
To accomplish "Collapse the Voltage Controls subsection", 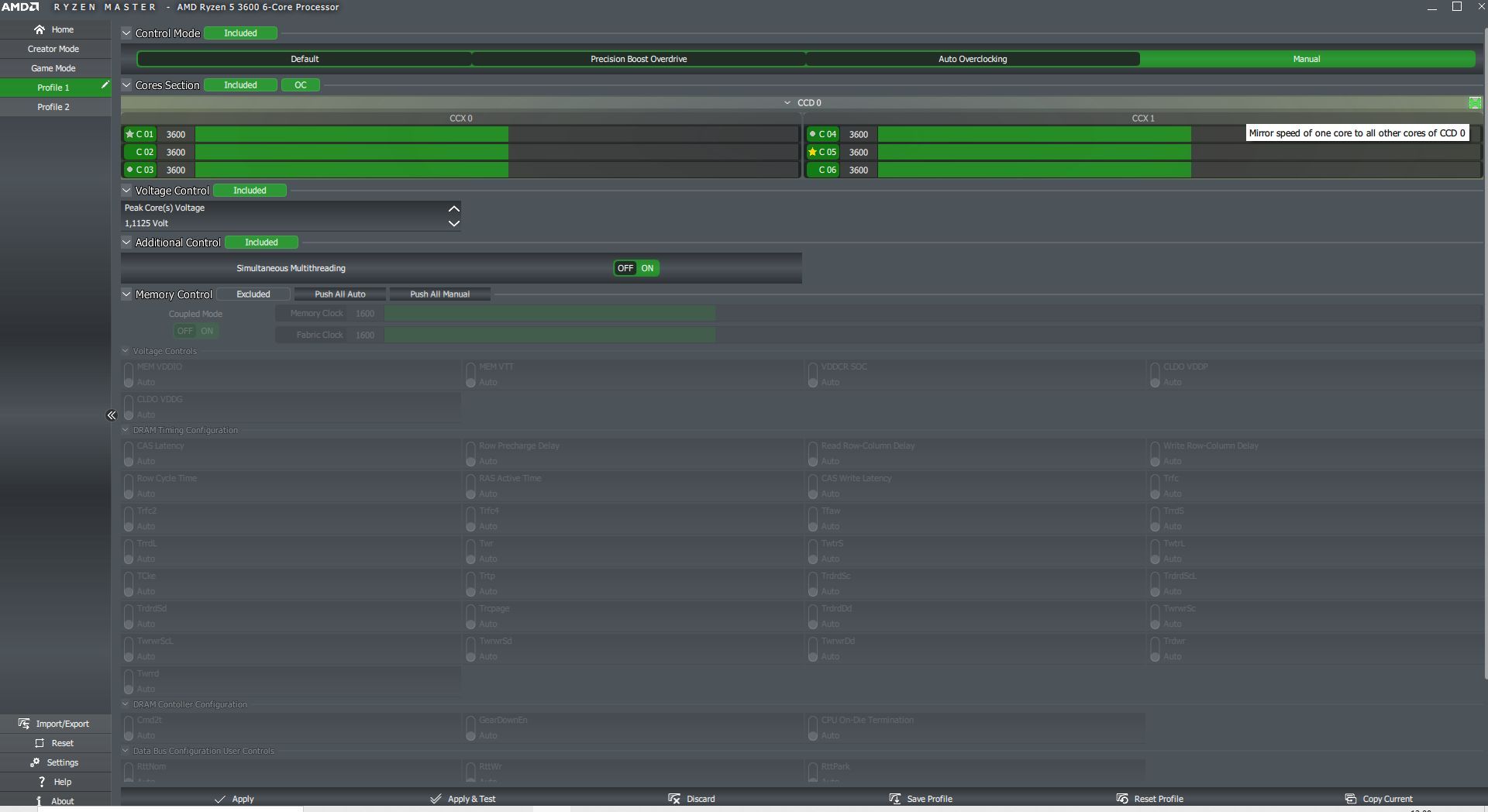I will pyautogui.click(x=126, y=351).
